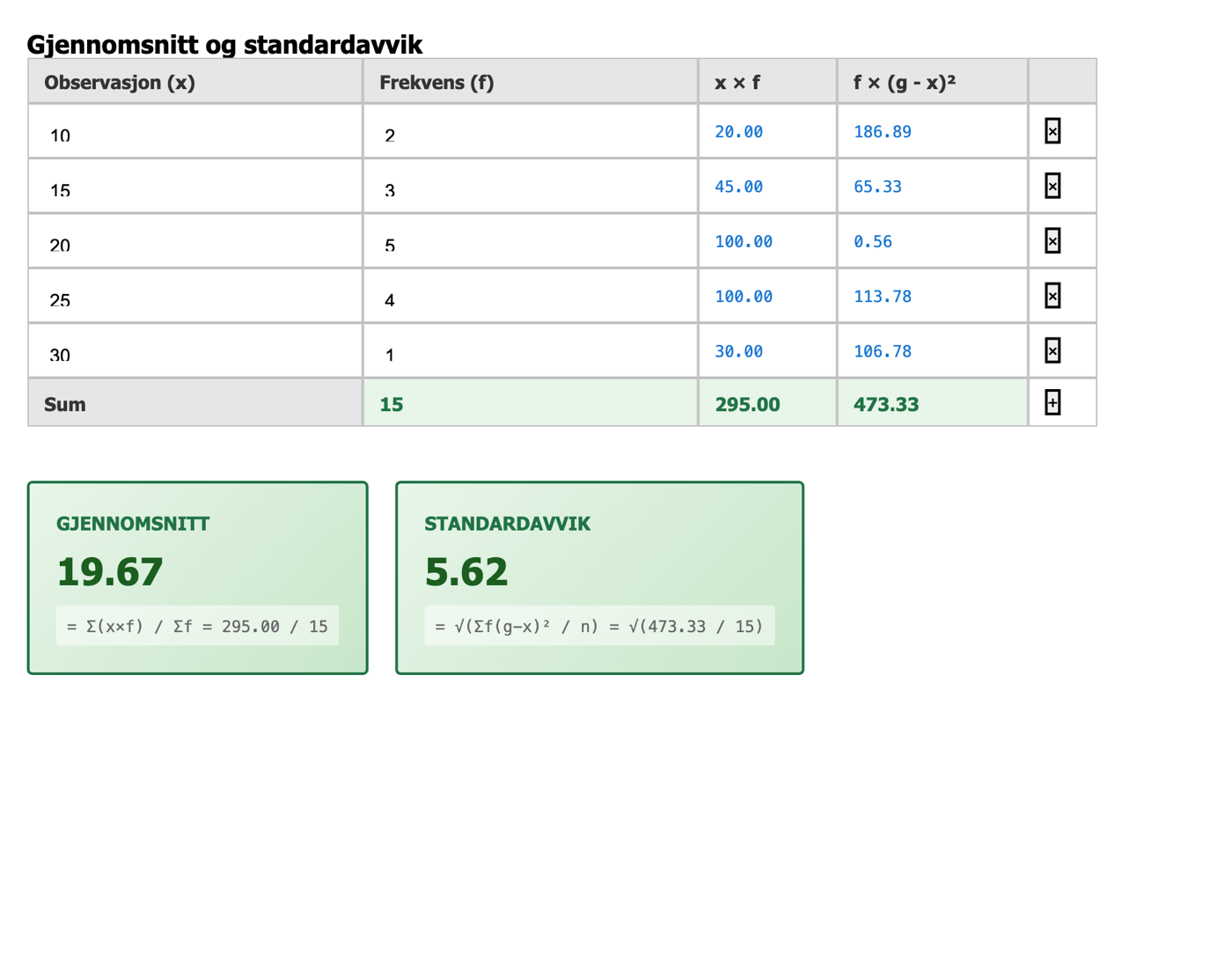Edit the frequency field containing 4
The width and height of the screenshot is (1232, 955).
coord(531,296)
